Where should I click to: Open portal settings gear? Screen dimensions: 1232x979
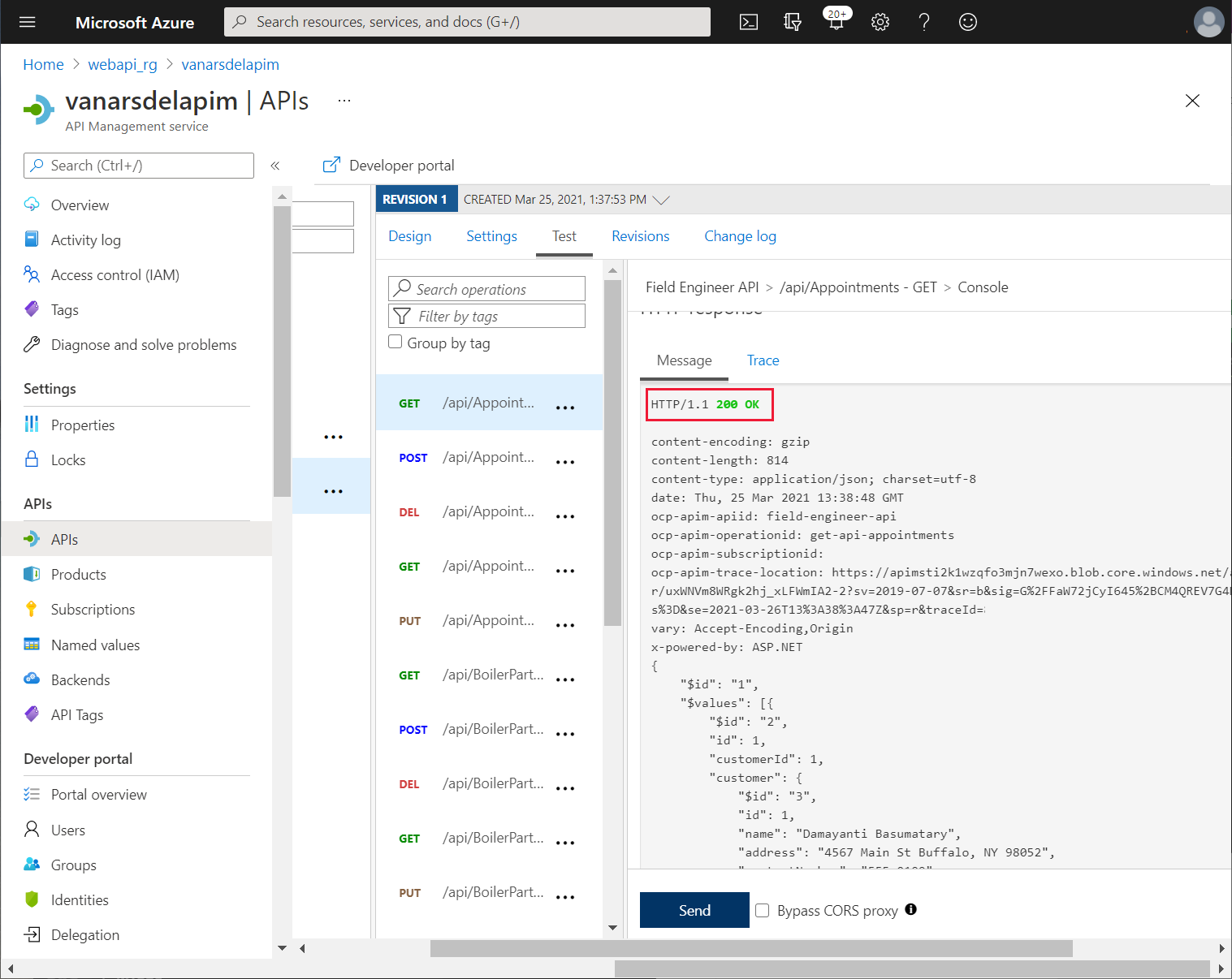(880, 22)
